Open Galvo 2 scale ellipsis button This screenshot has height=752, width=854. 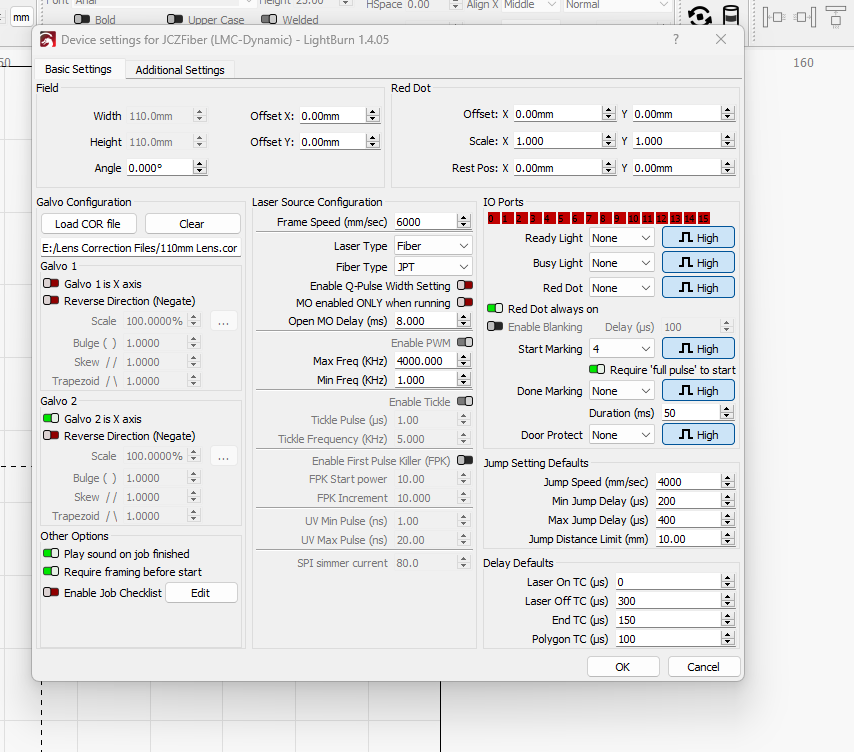[223, 456]
